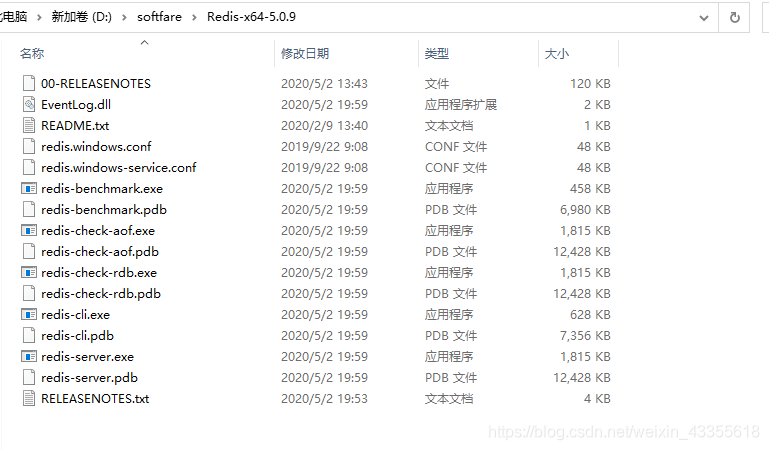Click the 2020/2/9 13:40 date cell
The height and width of the screenshot is (450, 769).
(324, 126)
